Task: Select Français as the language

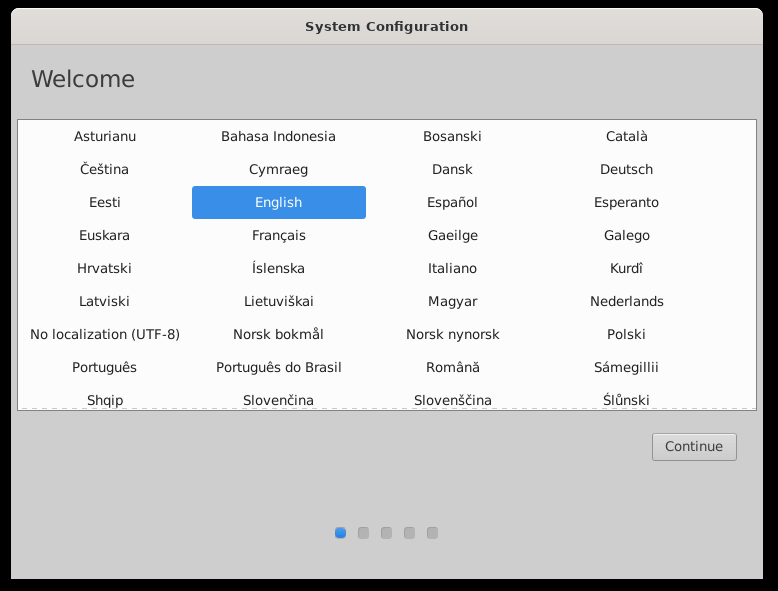Action: 278,235
